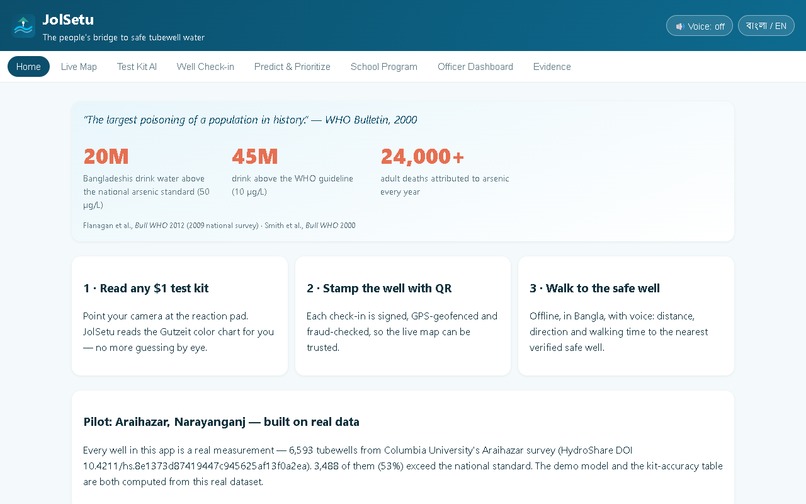This screenshot has height=504, width=806.
Task: Click the Flanagan et al. citation line
Action: click(x=219, y=225)
